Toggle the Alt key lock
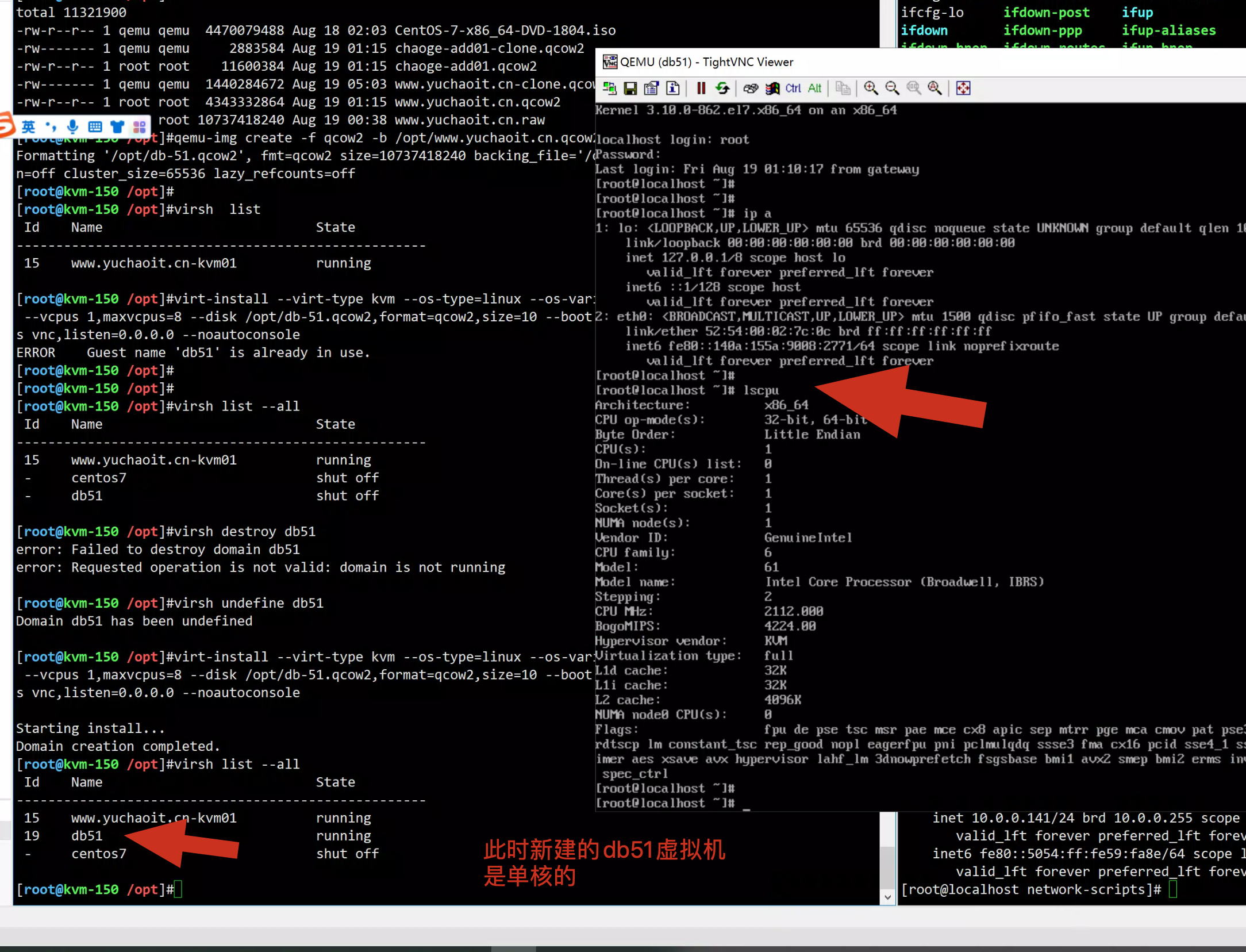The image size is (1246, 952). point(814,88)
